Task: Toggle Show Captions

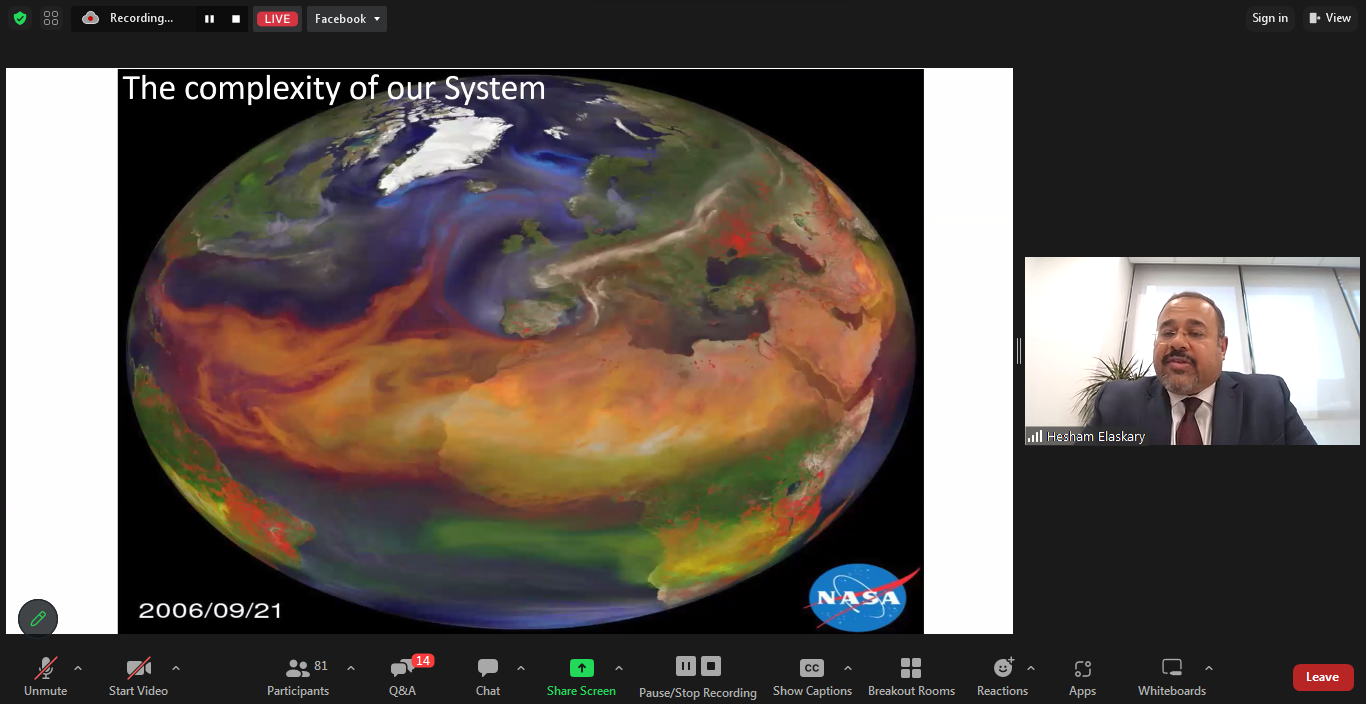Action: tap(812, 675)
